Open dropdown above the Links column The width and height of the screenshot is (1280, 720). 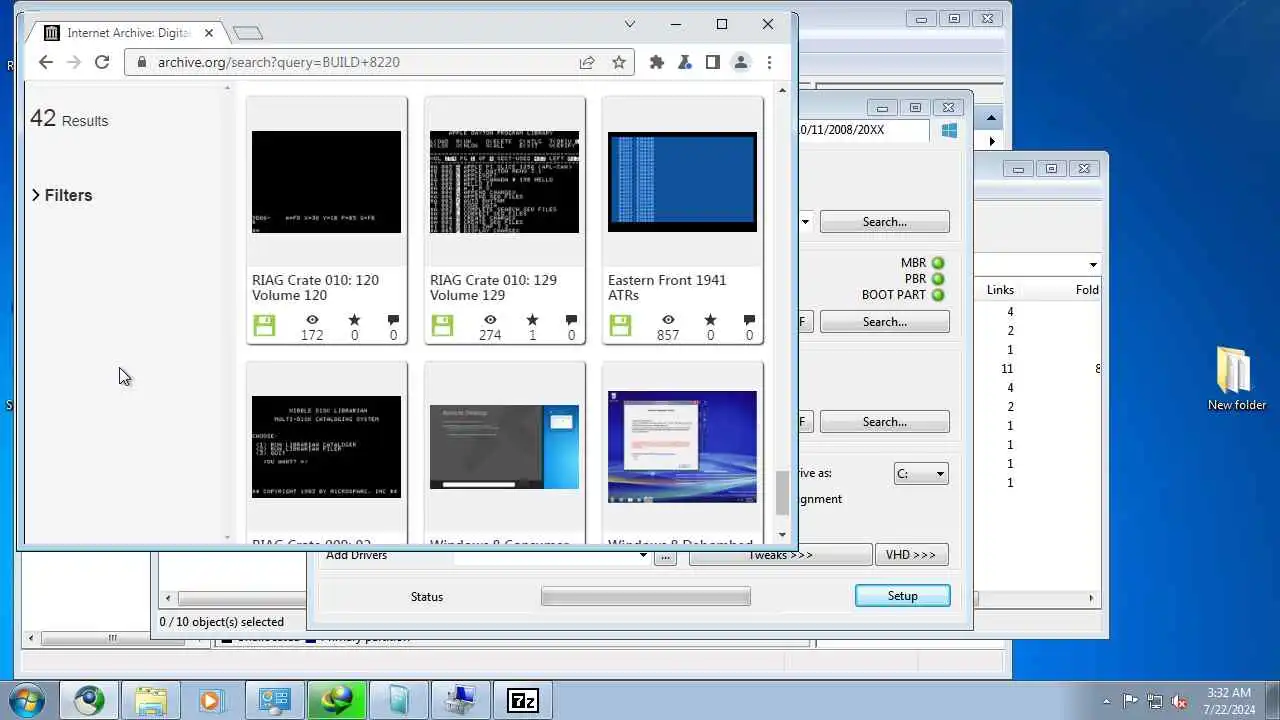pyautogui.click(x=1092, y=265)
